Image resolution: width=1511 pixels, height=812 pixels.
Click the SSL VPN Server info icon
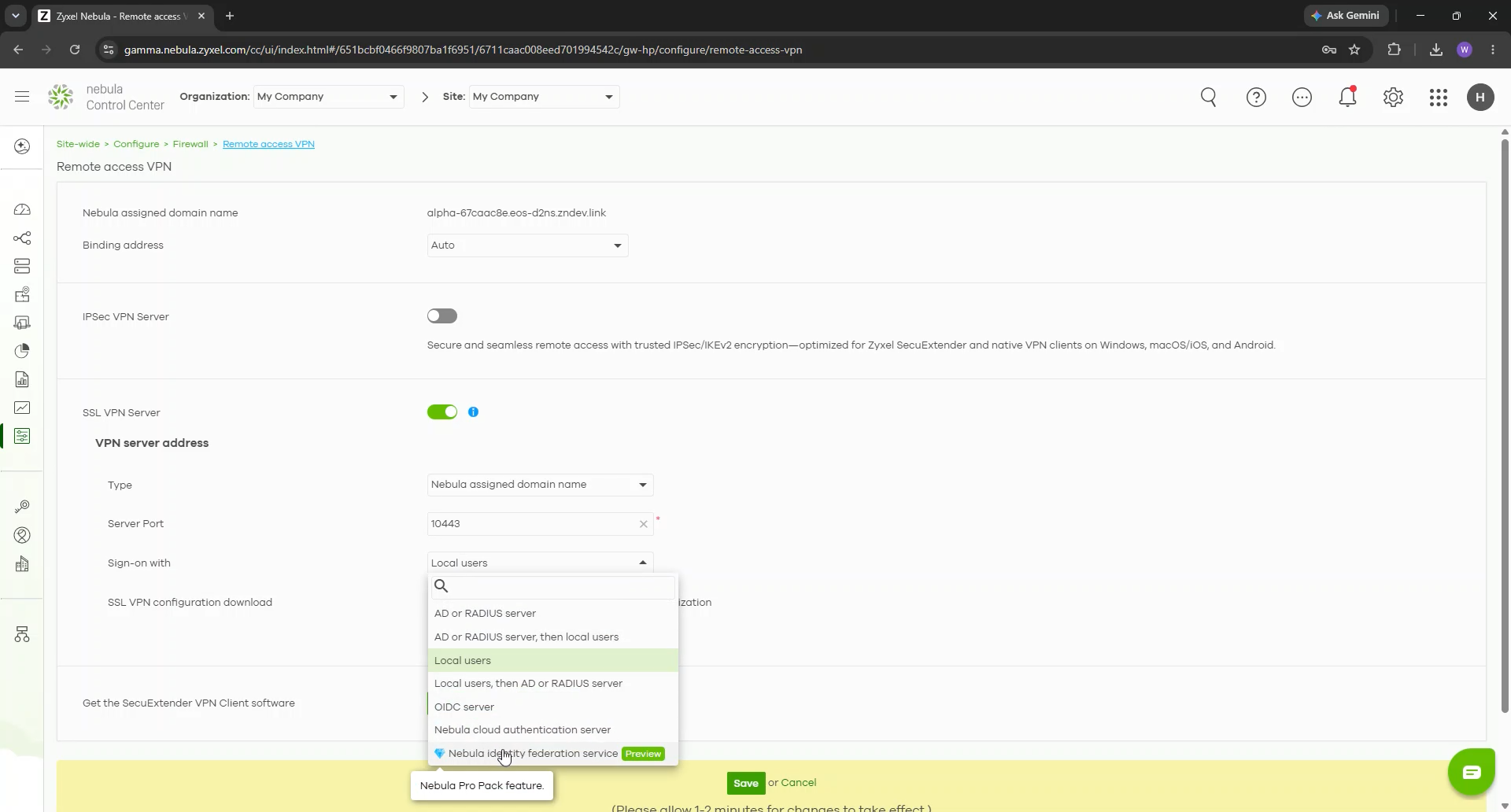(x=473, y=412)
